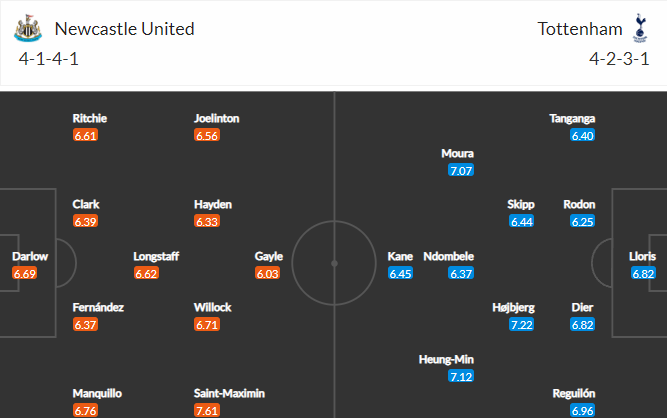
Task: Select Tanganga in the Tottenham lineup
Action: pyautogui.click(x=572, y=119)
